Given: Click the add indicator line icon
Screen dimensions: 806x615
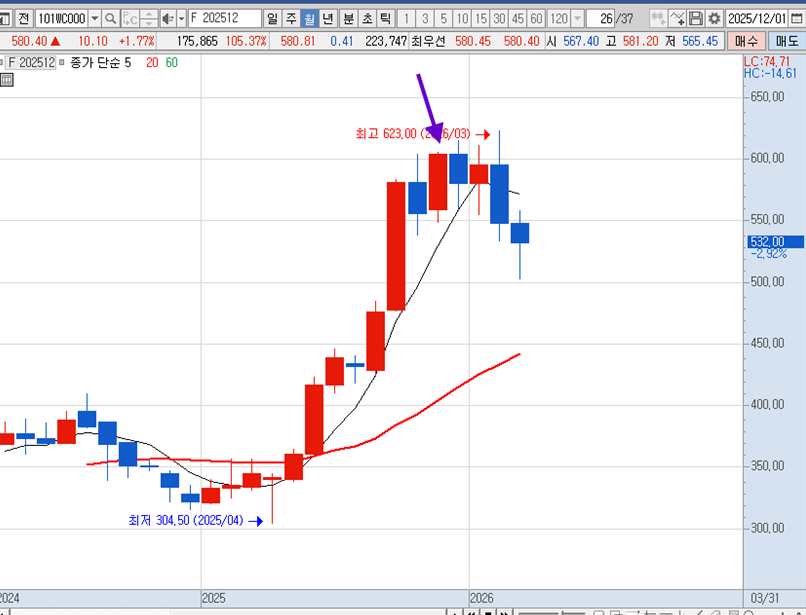Looking at the screenshot, I should (x=677, y=19).
